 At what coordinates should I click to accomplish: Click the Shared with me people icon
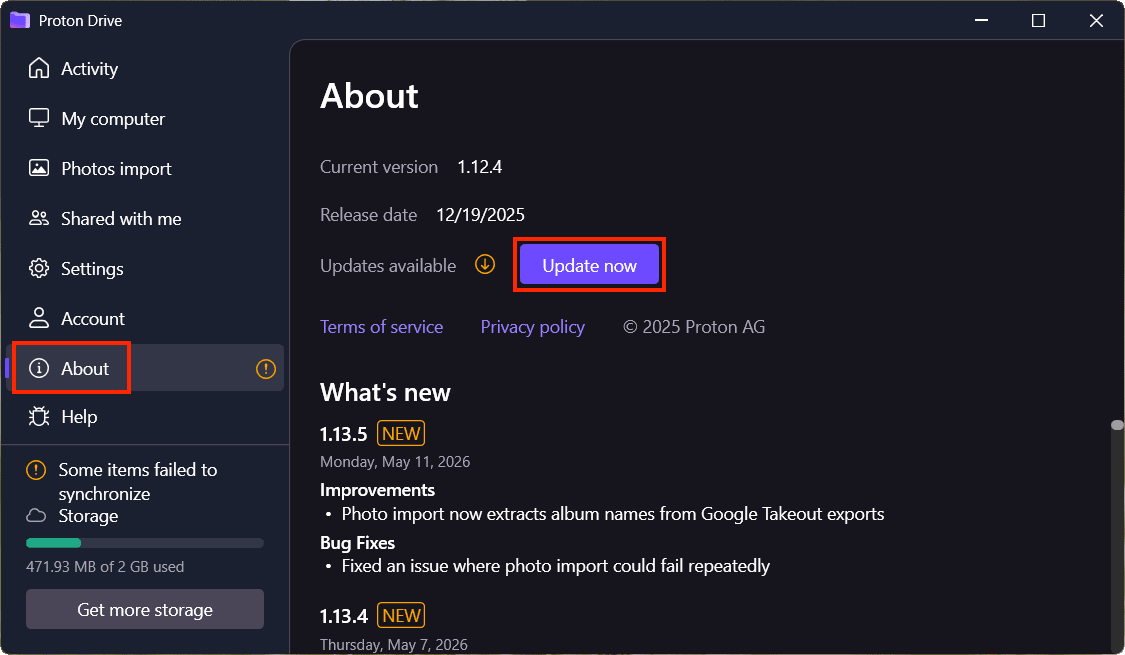click(39, 218)
